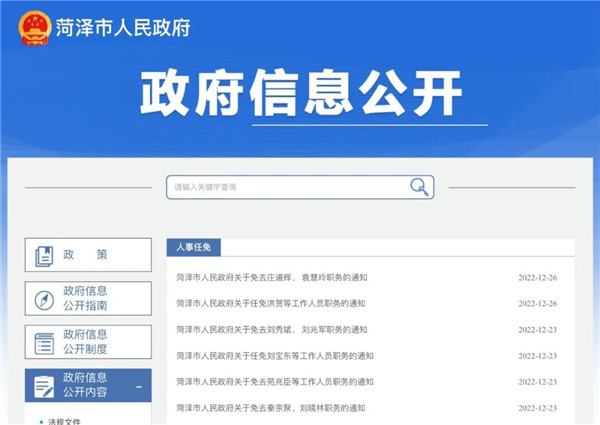Open notice about 范兆臣等工作人员 removal
This screenshot has width=600, height=425.
[x=275, y=382]
